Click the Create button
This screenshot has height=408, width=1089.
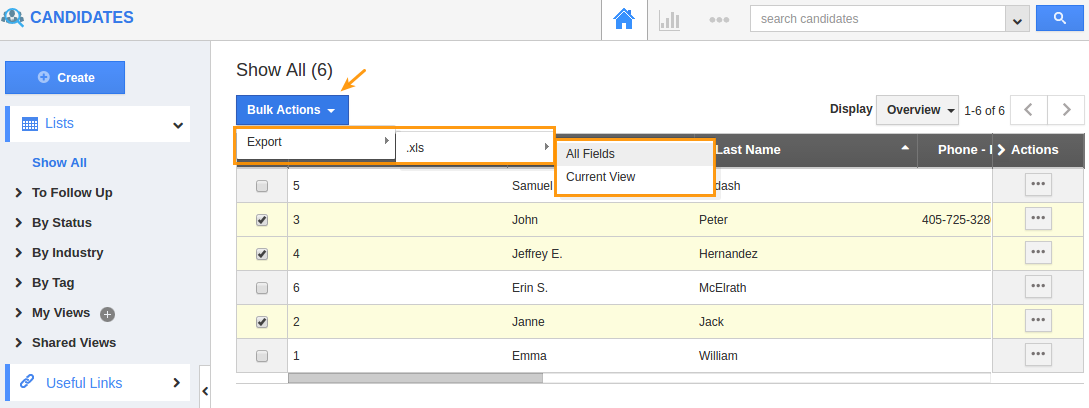(65, 77)
